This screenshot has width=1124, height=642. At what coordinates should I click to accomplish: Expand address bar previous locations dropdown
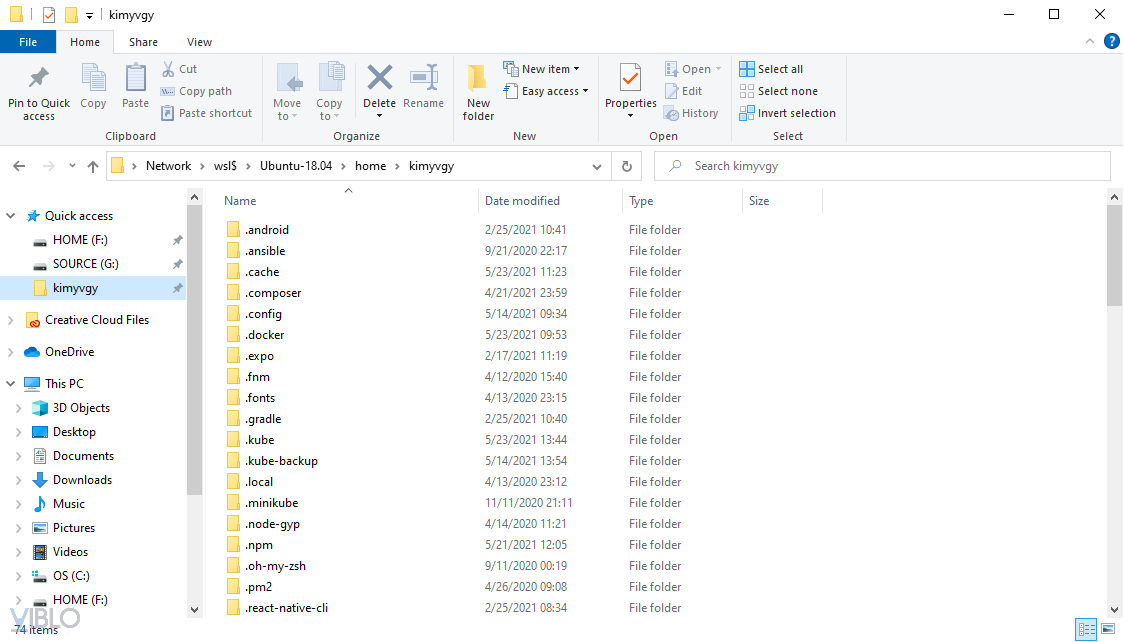click(596, 166)
